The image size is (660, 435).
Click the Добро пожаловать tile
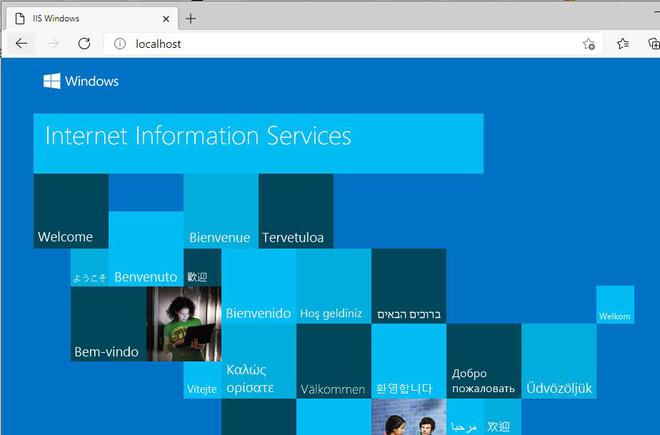[x=484, y=361]
